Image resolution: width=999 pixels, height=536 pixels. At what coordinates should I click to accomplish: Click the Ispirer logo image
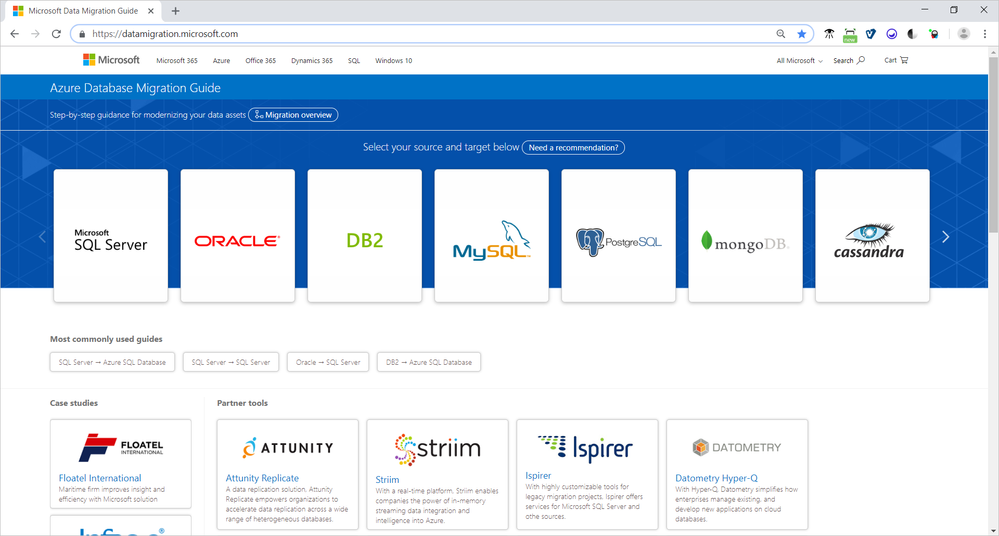click(586, 448)
